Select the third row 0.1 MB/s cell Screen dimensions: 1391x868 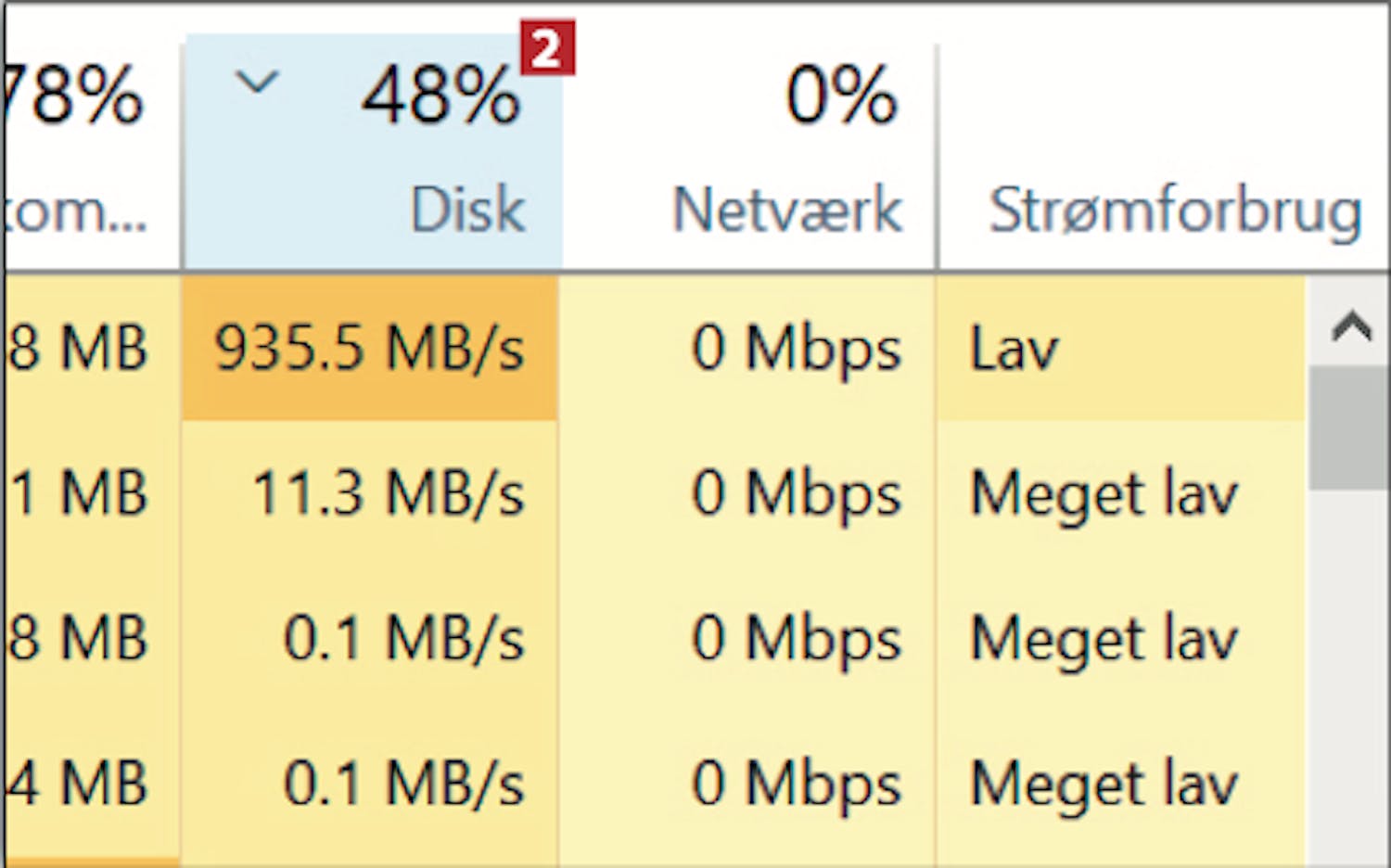point(403,638)
